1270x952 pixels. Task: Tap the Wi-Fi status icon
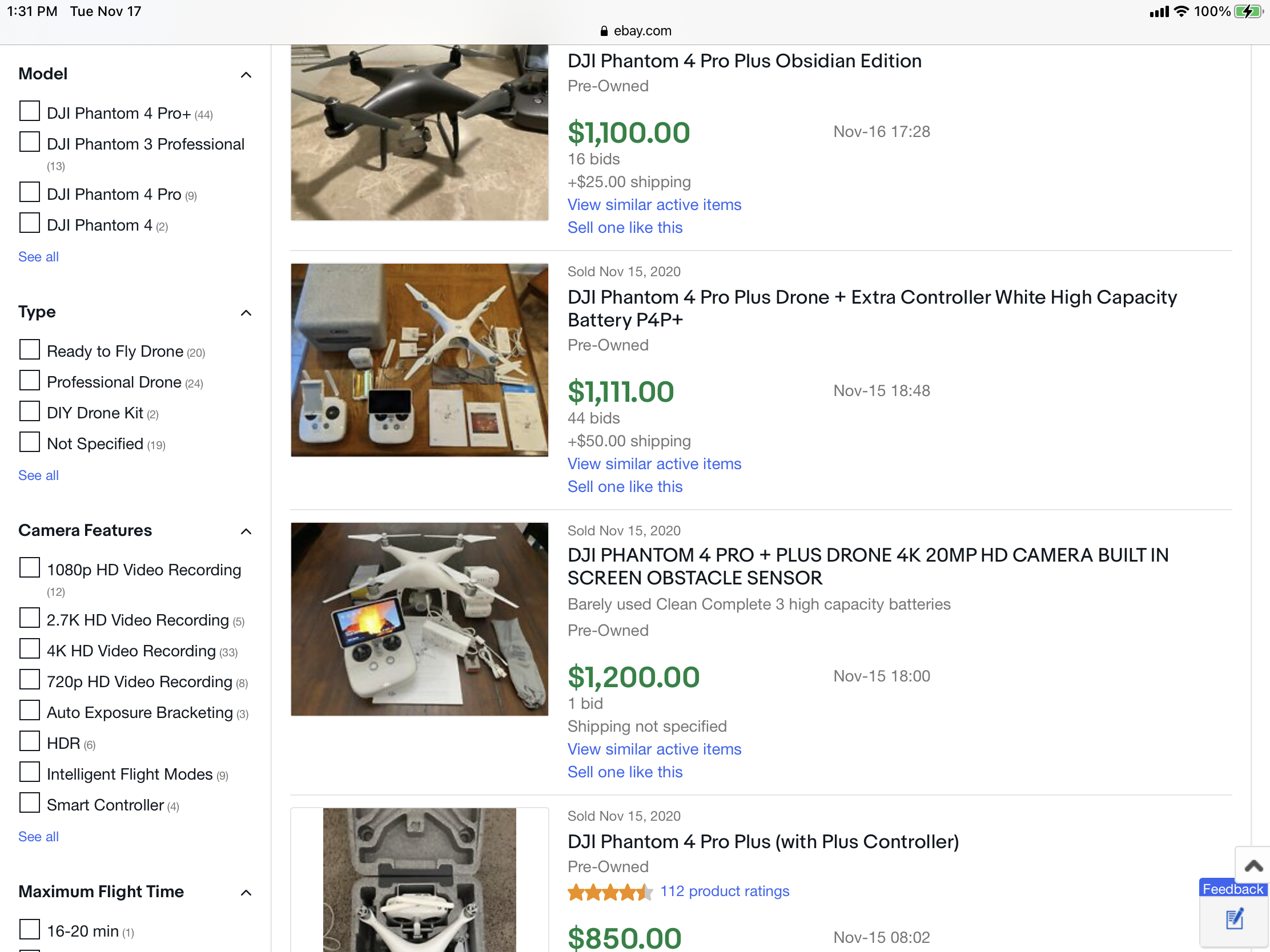coord(1181,11)
